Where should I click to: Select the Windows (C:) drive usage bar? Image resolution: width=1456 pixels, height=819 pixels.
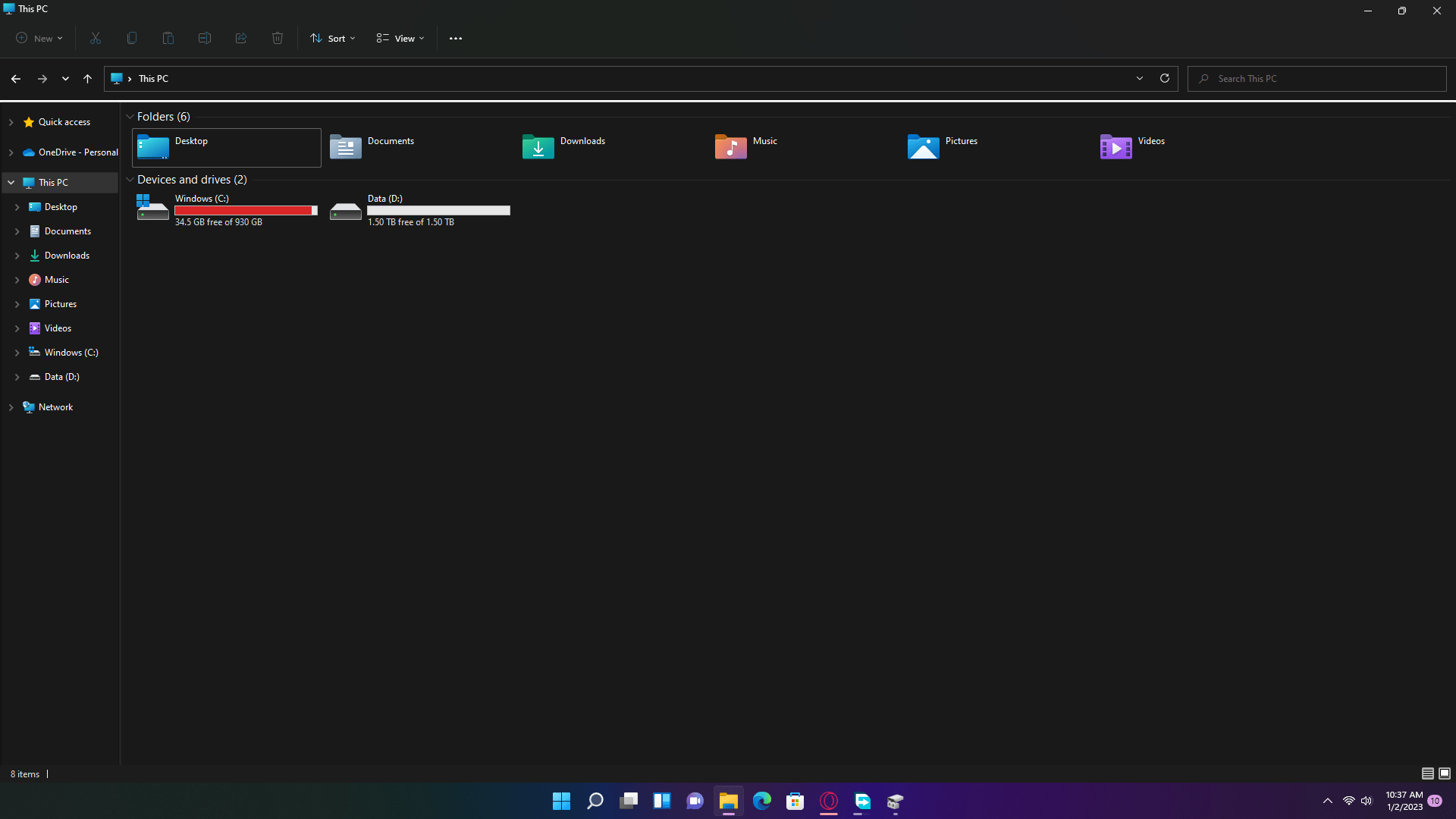point(246,211)
